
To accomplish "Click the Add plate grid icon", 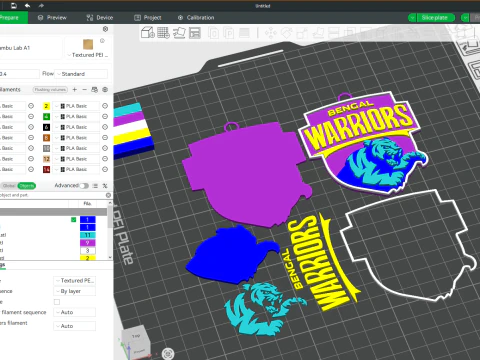I will click(163, 33).
